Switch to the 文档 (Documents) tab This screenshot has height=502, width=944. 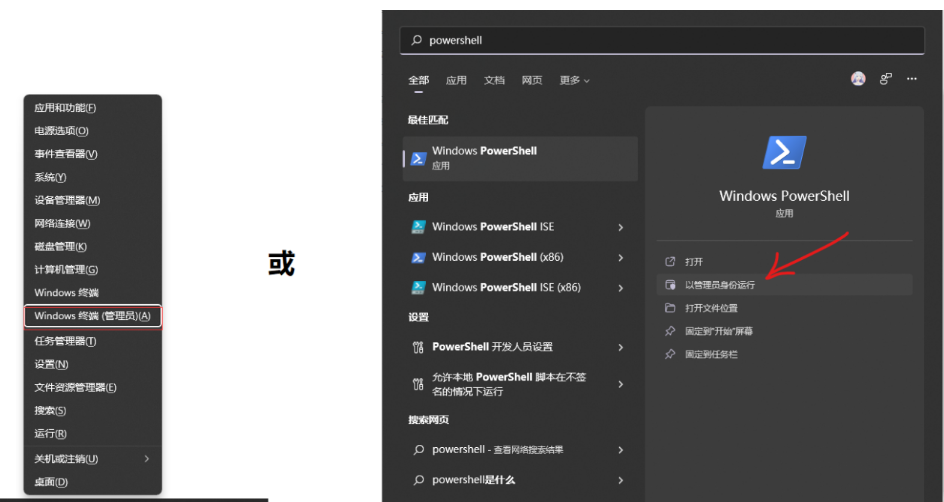coord(494,80)
